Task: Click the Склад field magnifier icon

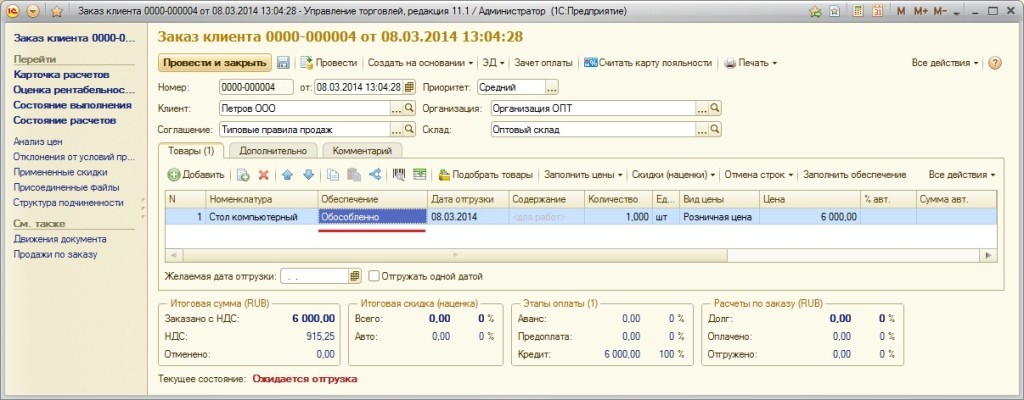Action: (x=714, y=129)
